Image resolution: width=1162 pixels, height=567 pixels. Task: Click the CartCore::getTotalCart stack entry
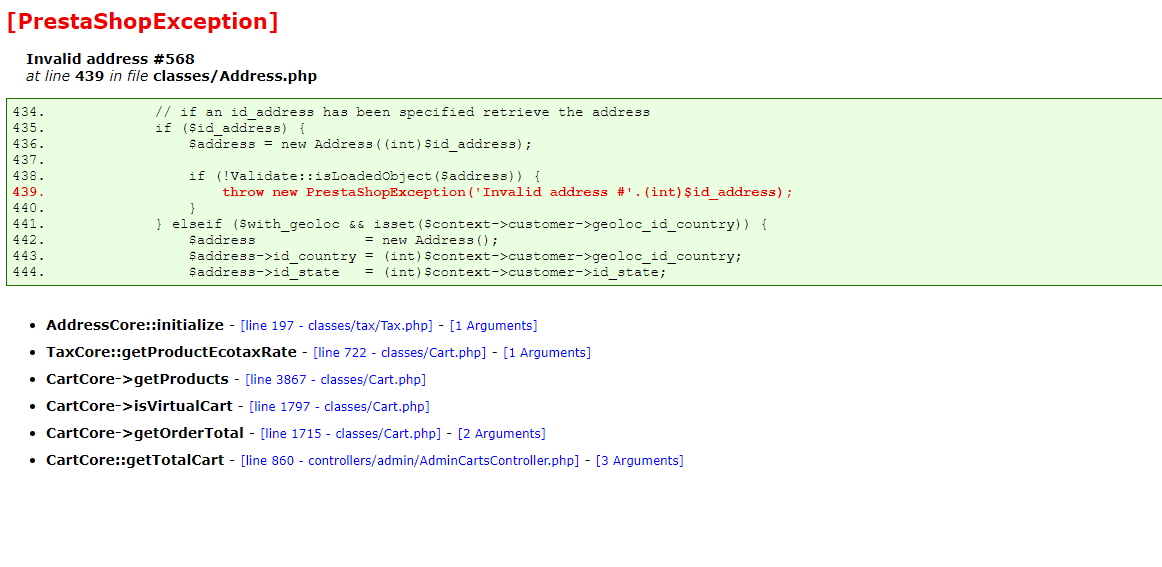[x=135, y=460]
